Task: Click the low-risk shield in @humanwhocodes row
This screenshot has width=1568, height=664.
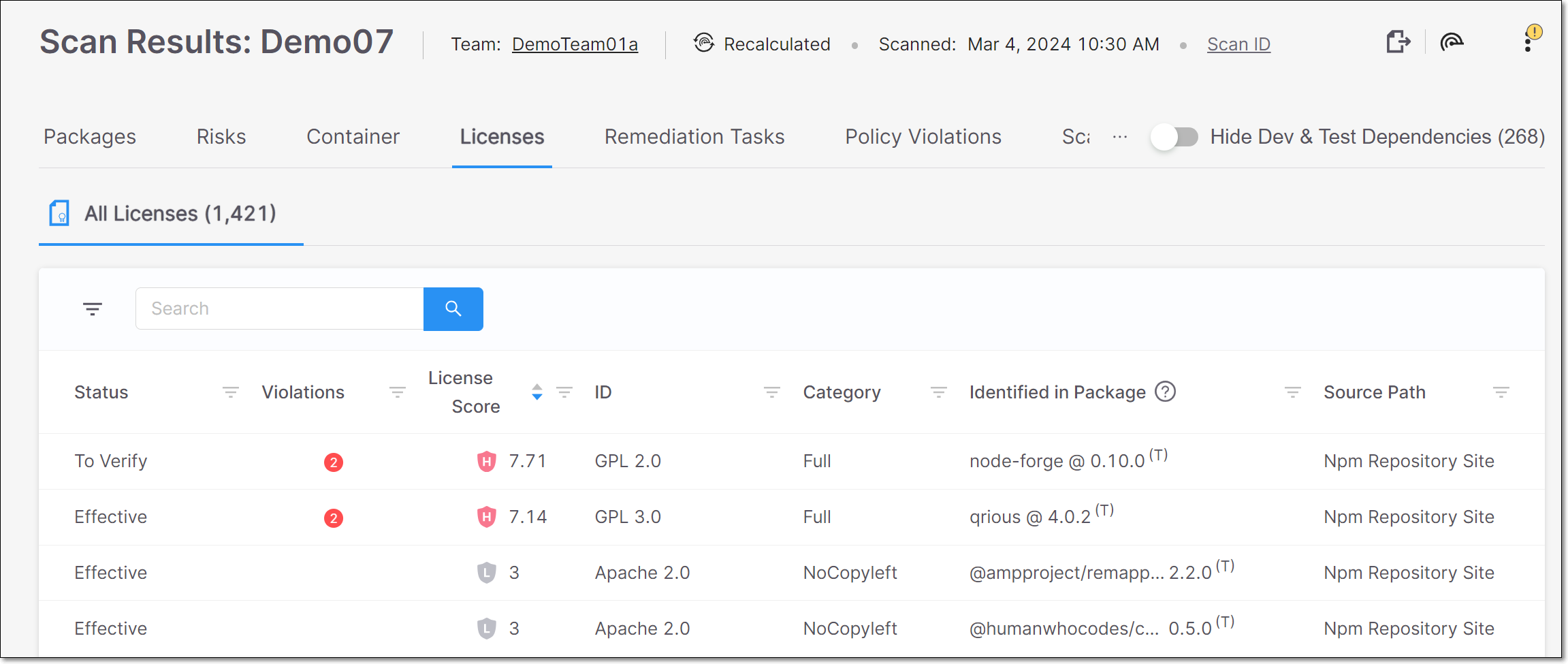Action: tap(486, 629)
